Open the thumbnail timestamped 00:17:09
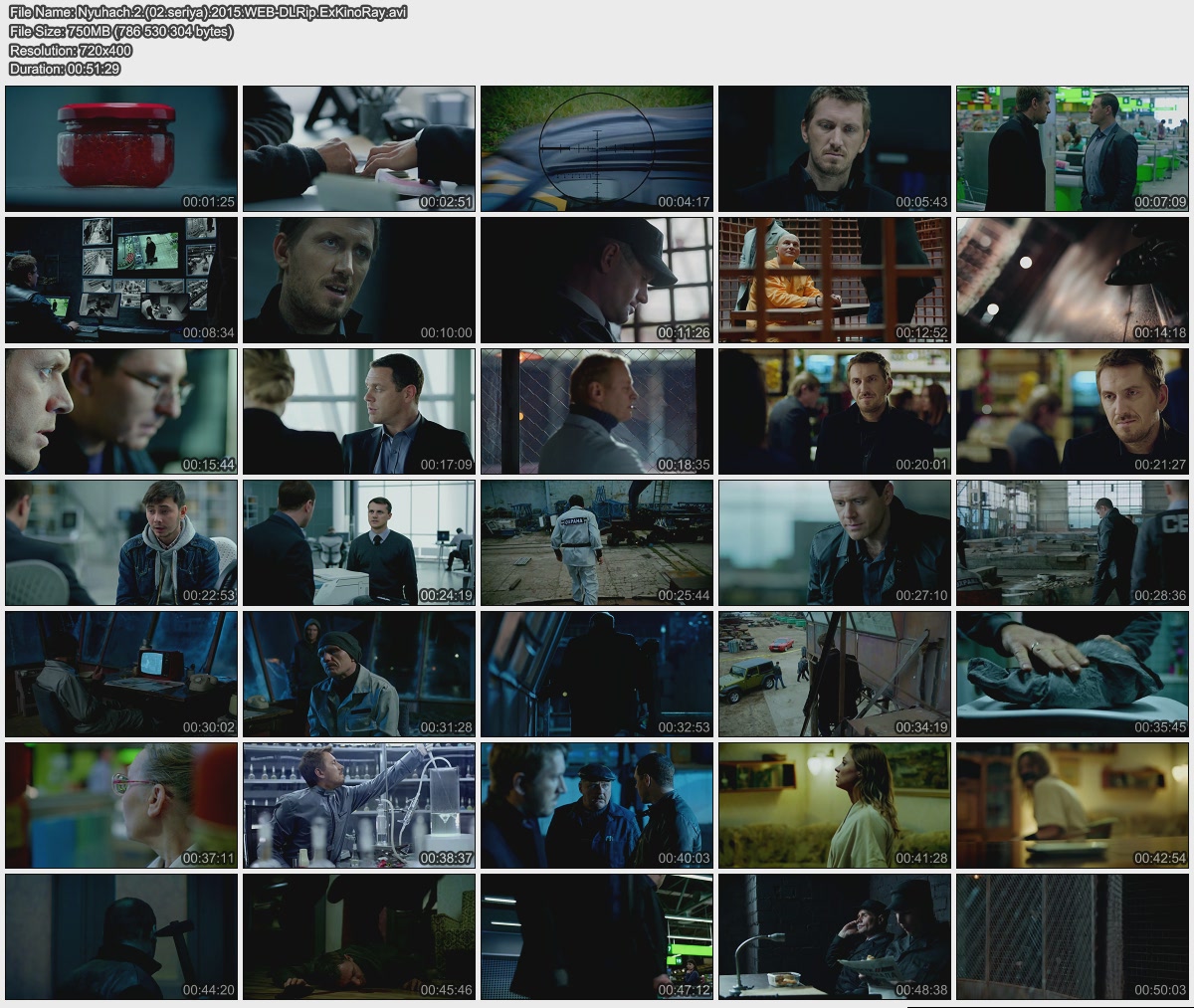This screenshot has height=1008, width=1194. tap(359, 411)
